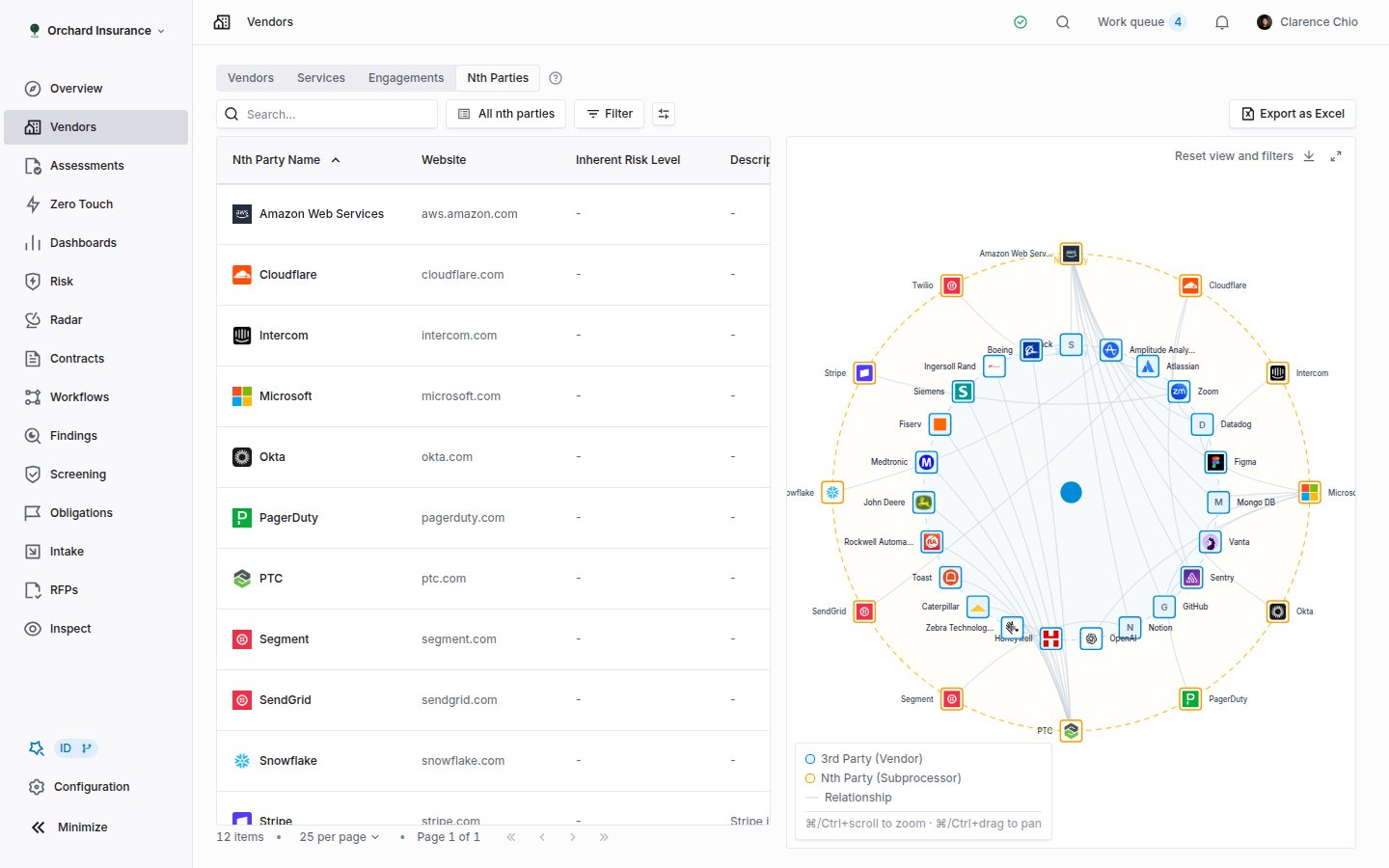Select the Cloudflare node in the graph
The height and width of the screenshot is (868, 1389).
pyautogui.click(x=1190, y=285)
